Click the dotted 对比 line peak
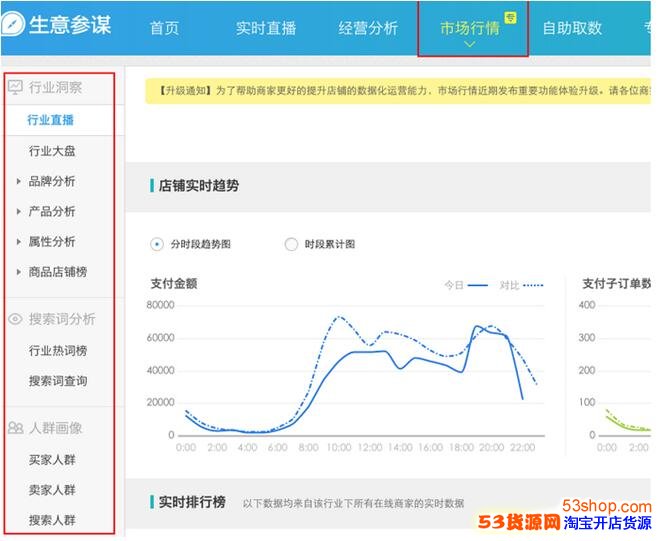 [339, 316]
